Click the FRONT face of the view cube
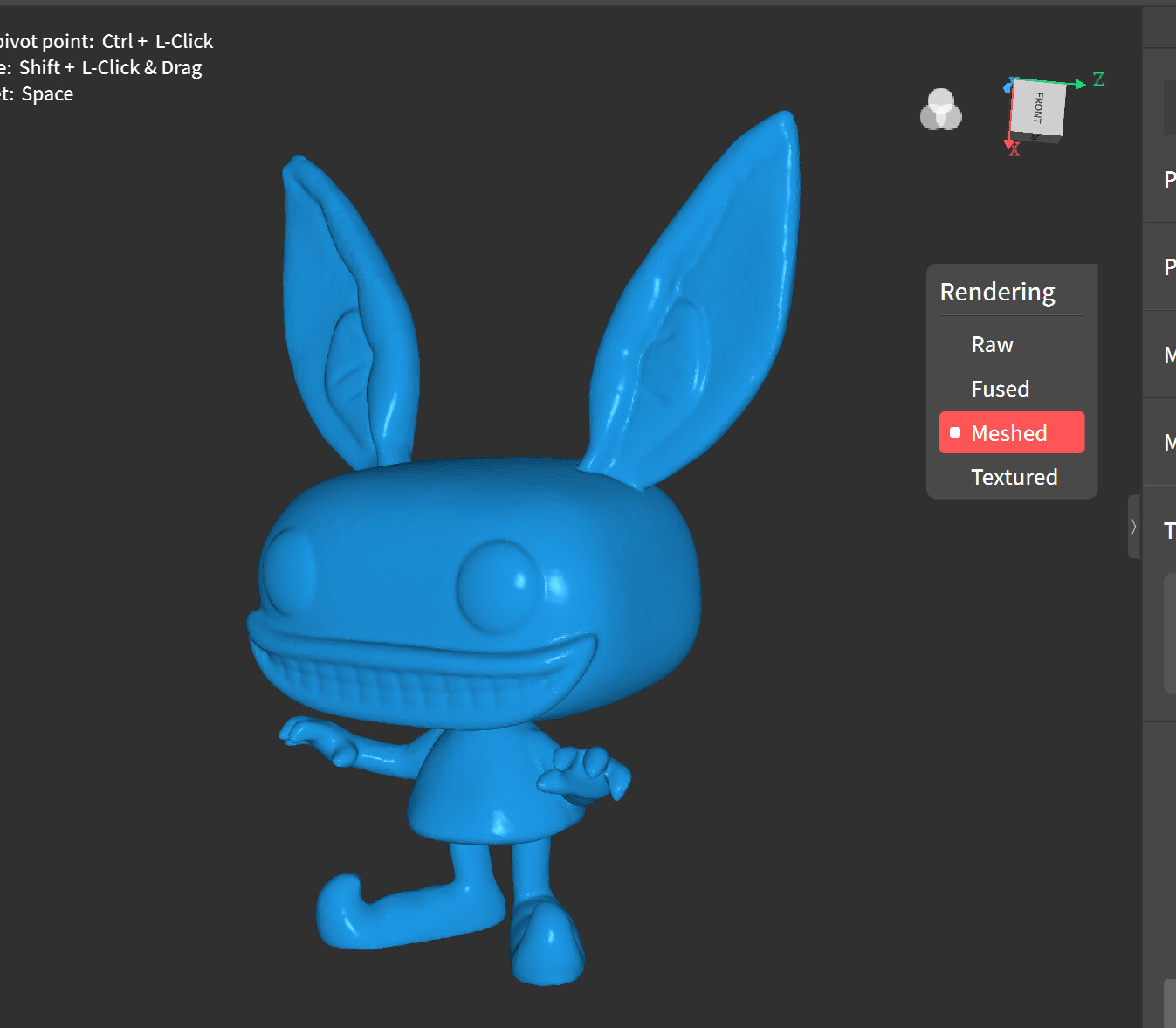Viewport: 1176px width, 1028px height. (1038, 108)
